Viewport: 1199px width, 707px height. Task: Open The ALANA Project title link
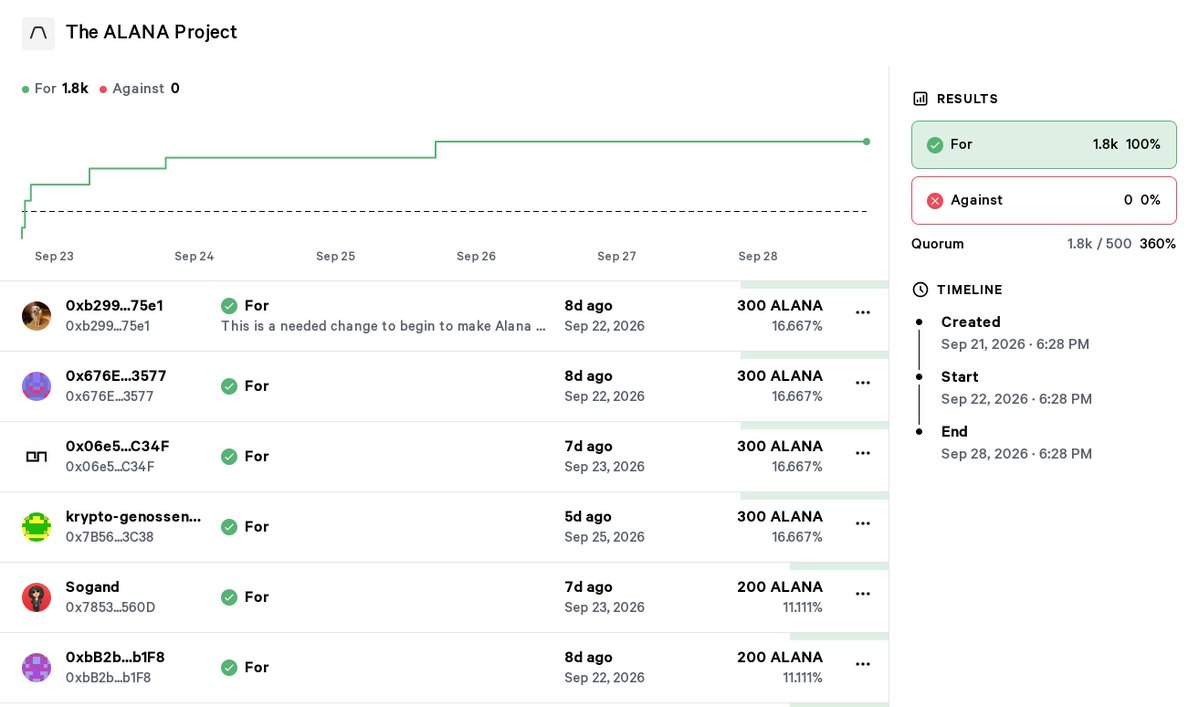point(151,32)
